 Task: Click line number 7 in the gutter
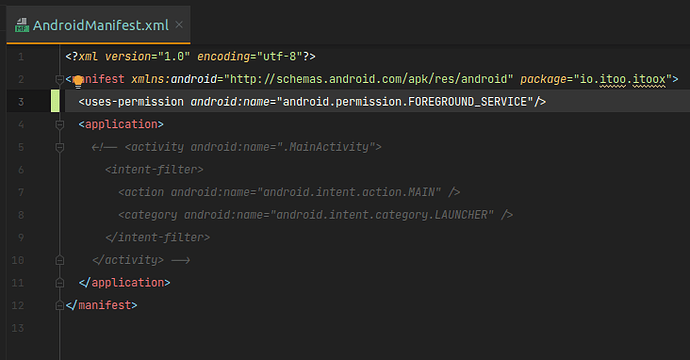click(21, 192)
